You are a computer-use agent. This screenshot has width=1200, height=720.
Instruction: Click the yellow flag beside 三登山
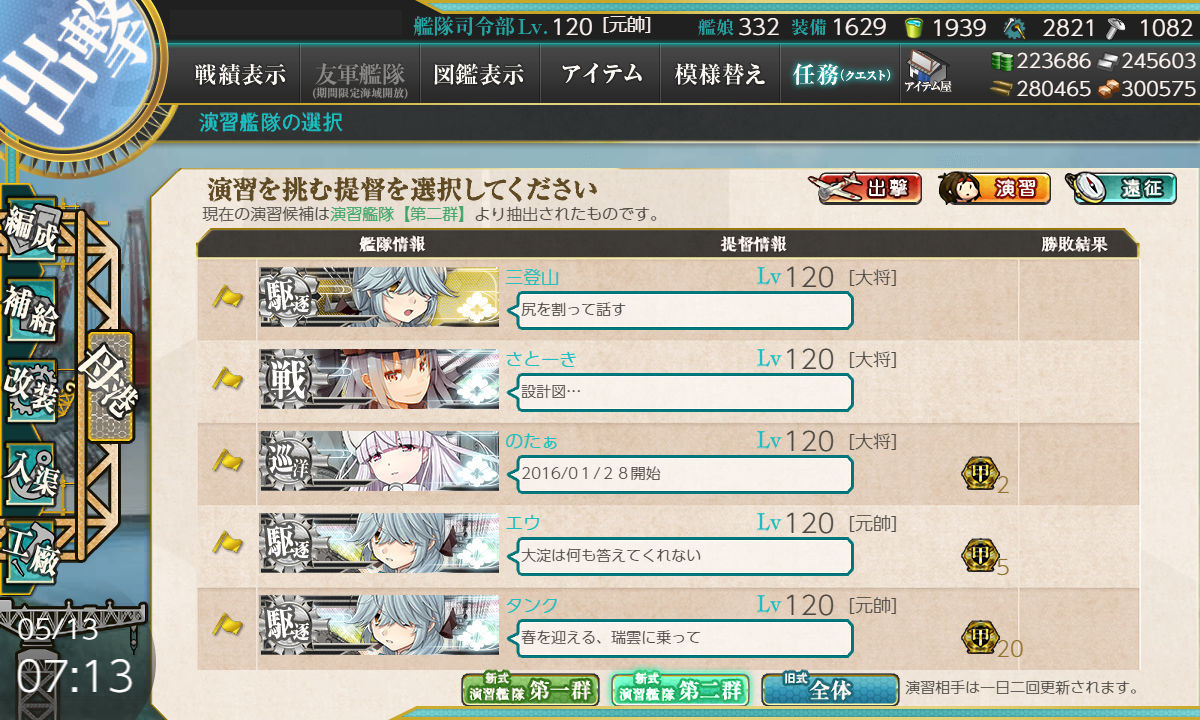pos(228,298)
